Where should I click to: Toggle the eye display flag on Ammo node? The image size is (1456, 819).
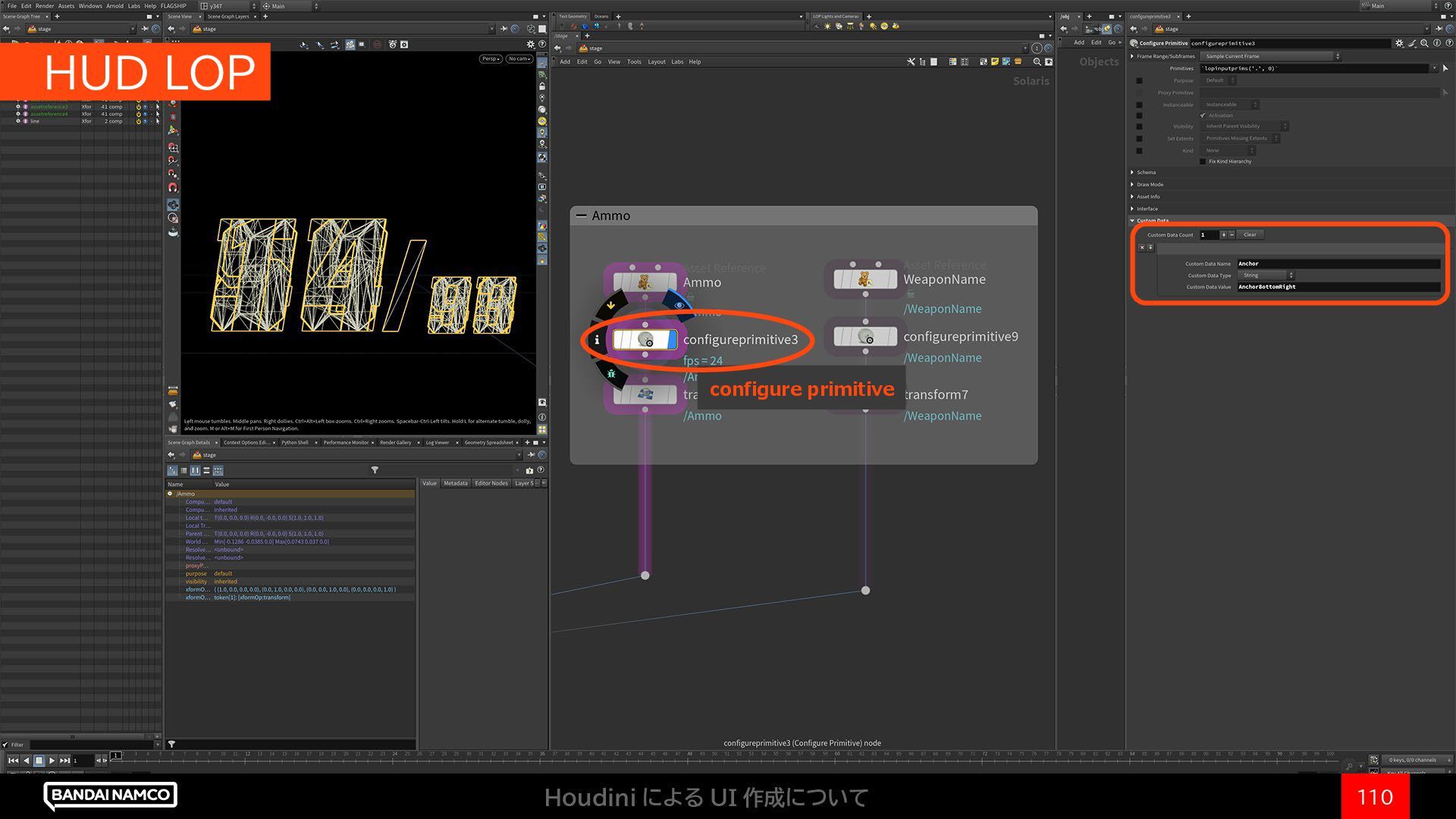click(679, 305)
